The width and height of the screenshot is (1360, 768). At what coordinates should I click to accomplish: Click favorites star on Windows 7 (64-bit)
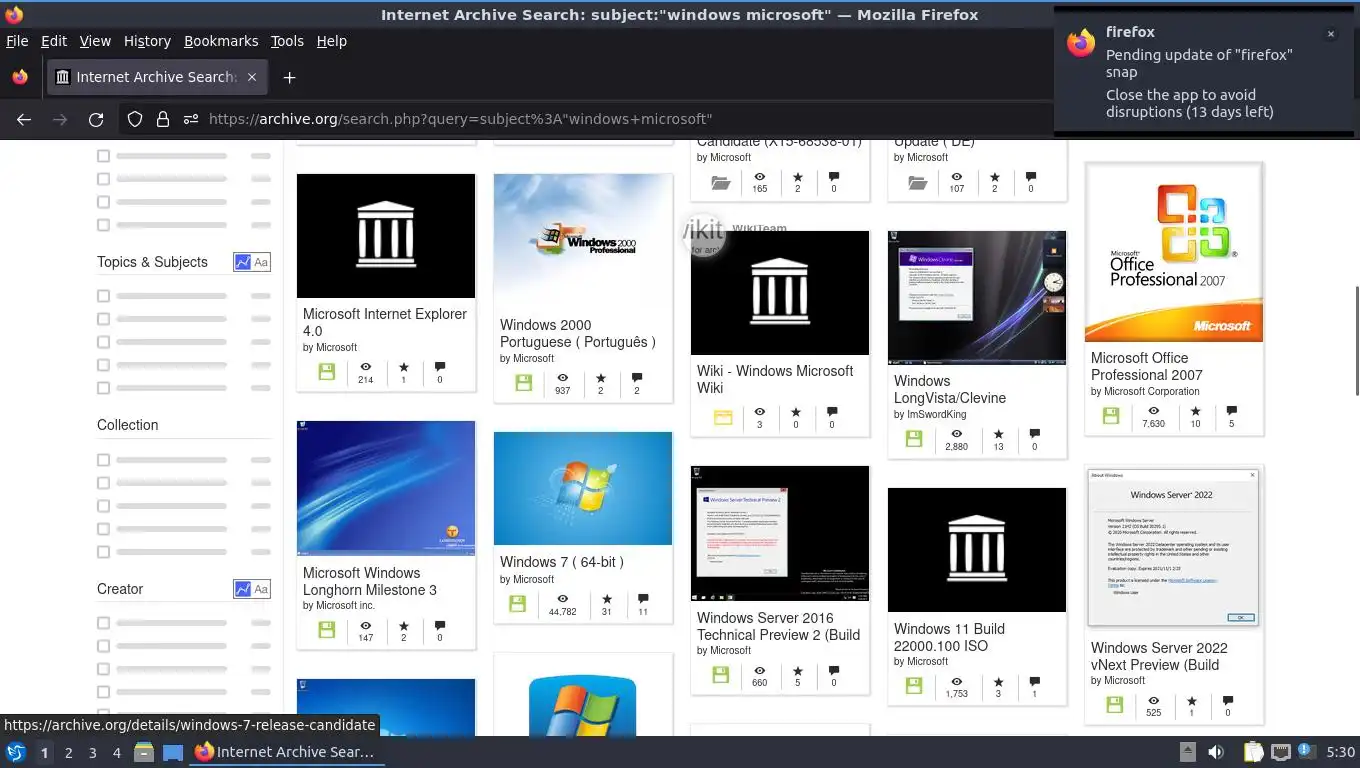pos(606,599)
